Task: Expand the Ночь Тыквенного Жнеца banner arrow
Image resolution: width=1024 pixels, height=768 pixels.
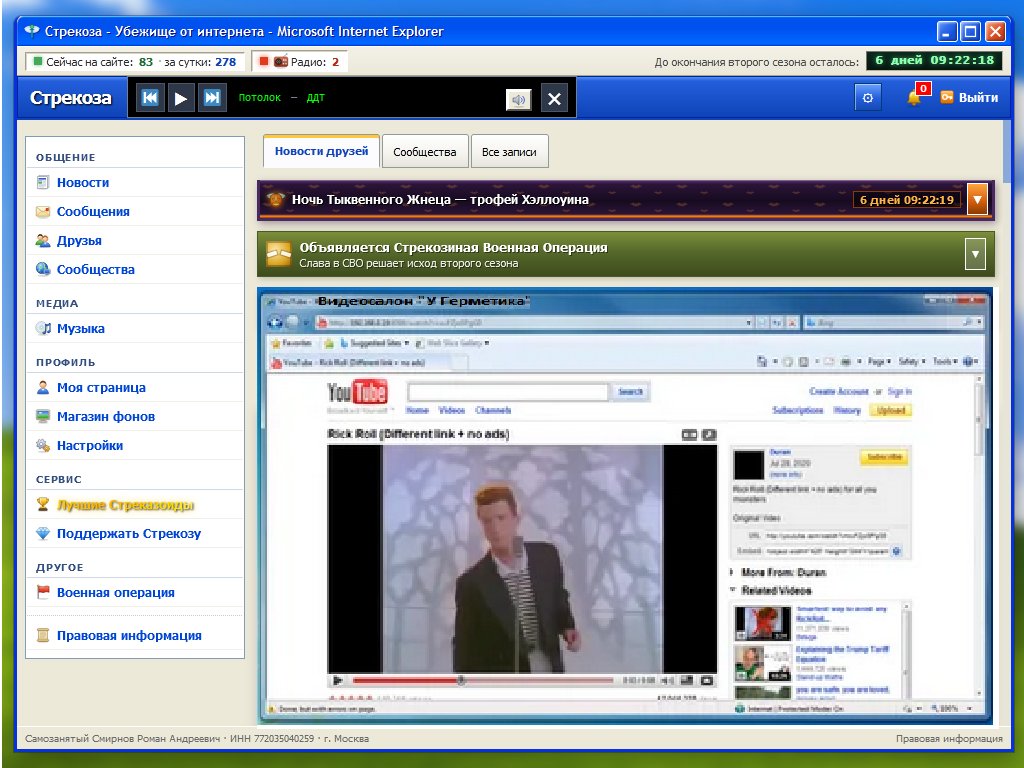Action: 977,199
